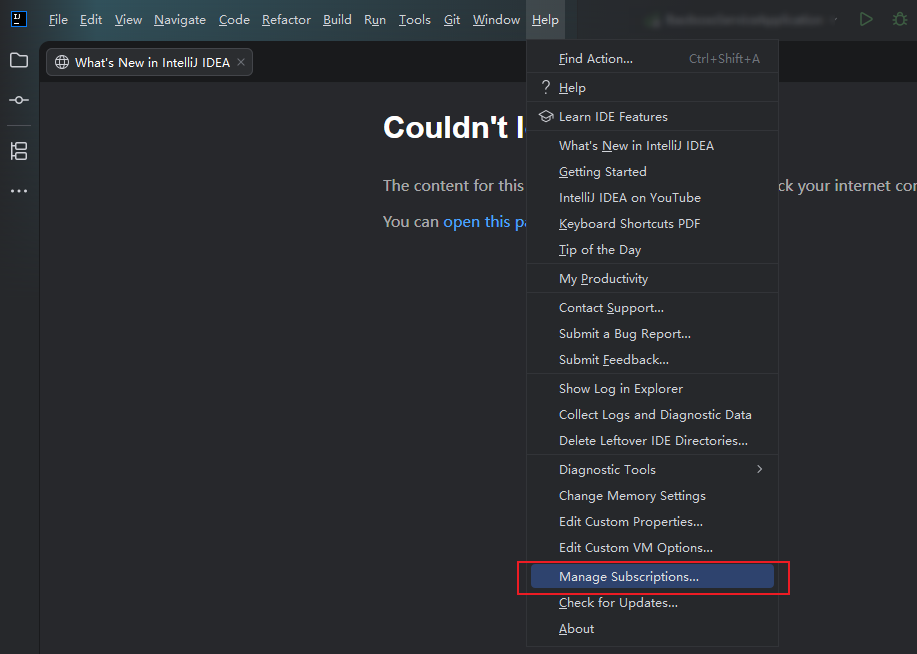Image resolution: width=917 pixels, height=654 pixels.
Task: Open the Project tool window folder icon
Action: click(19, 60)
